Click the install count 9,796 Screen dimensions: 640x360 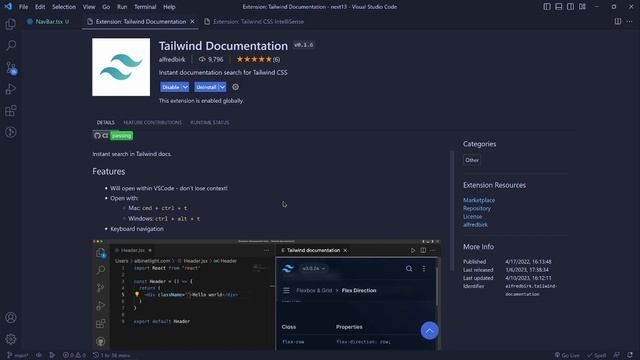coord(211,60)
